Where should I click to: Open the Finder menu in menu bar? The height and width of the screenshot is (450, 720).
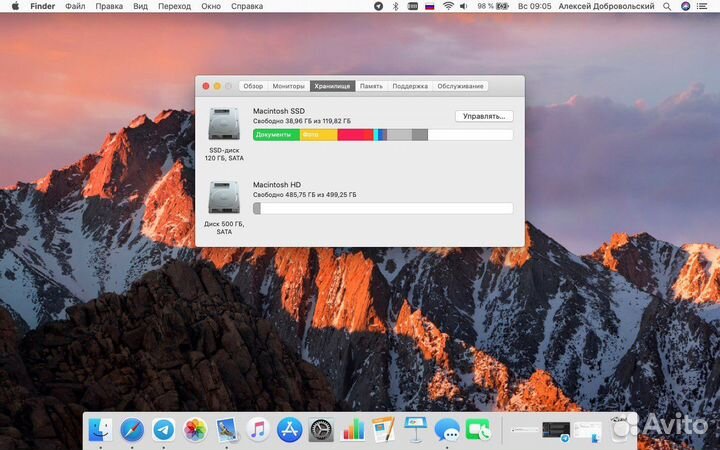coord(43,6)
